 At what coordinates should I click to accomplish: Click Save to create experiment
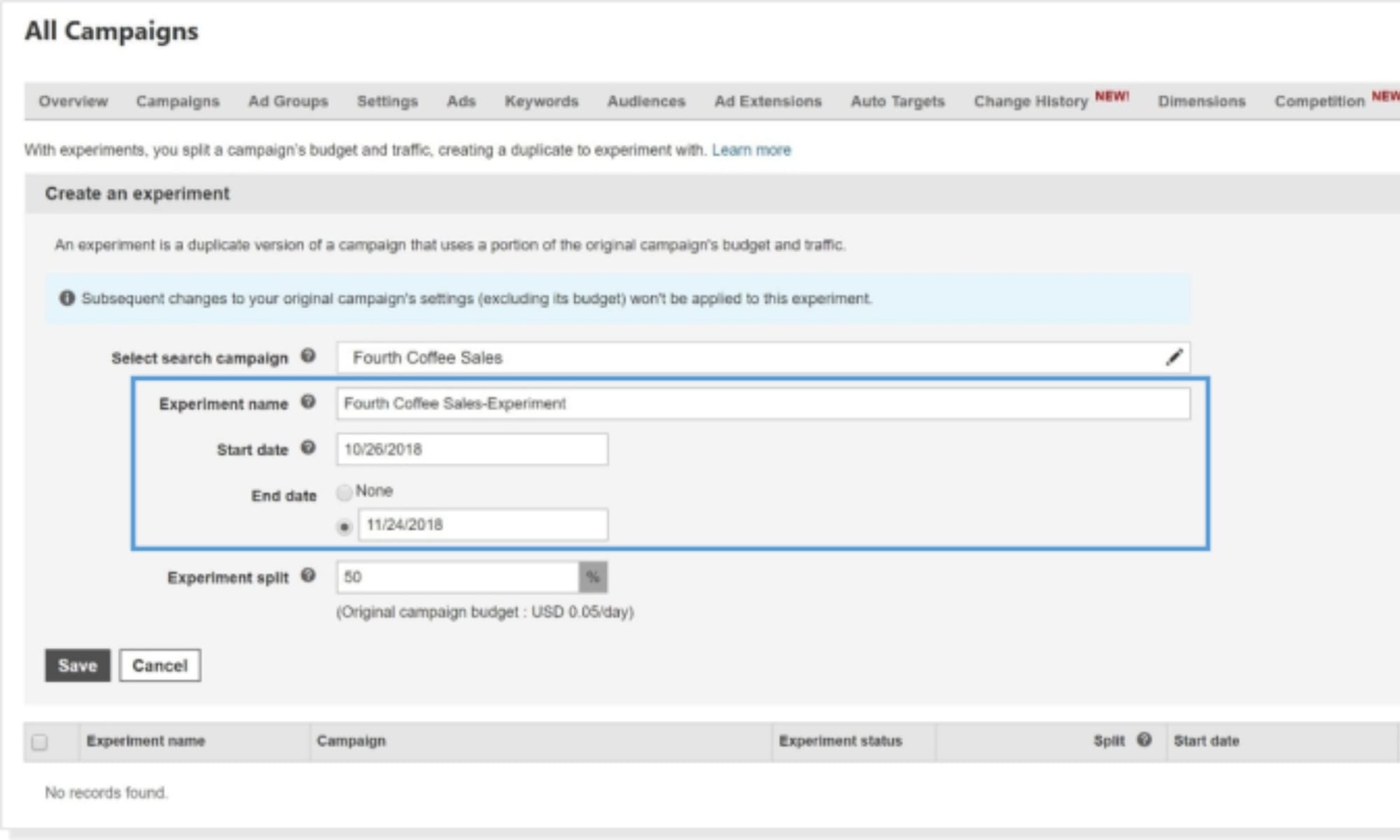point(77,664)
